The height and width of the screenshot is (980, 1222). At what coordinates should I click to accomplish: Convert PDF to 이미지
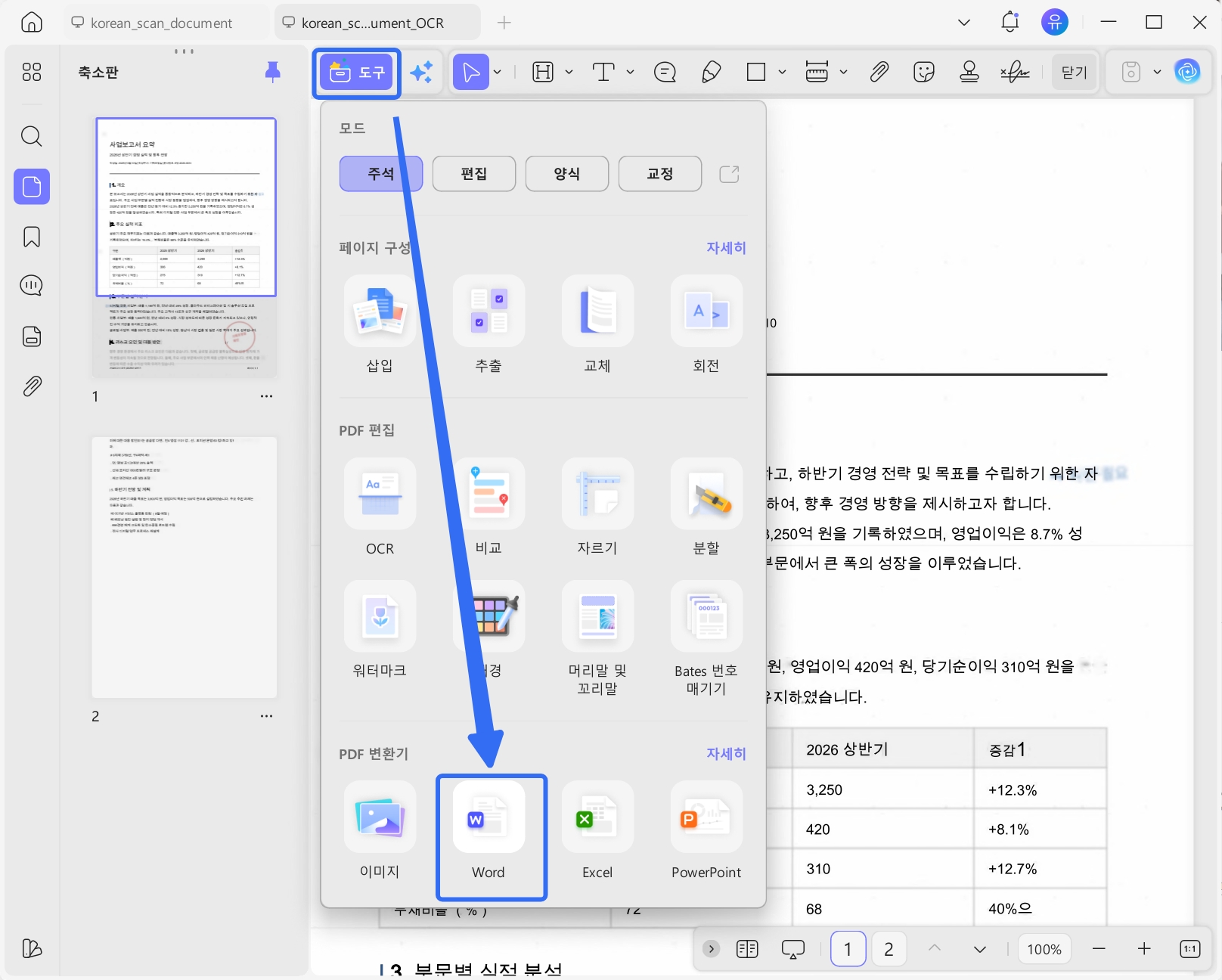point(380,831)
